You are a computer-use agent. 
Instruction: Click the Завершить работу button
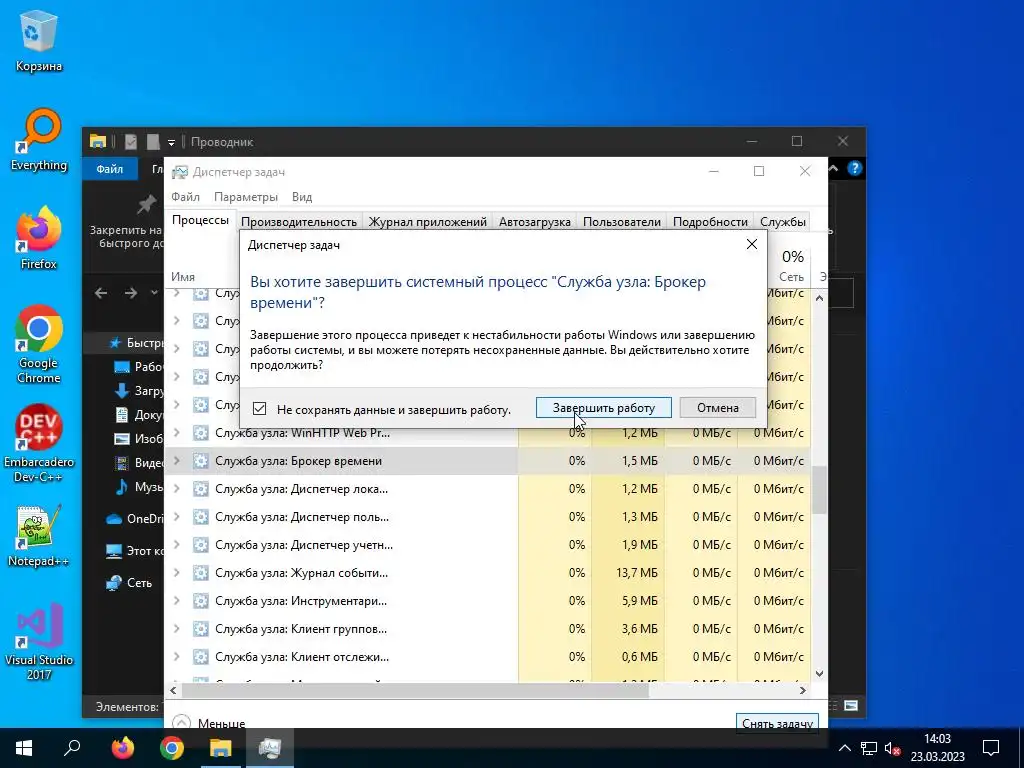coord(603,408)
